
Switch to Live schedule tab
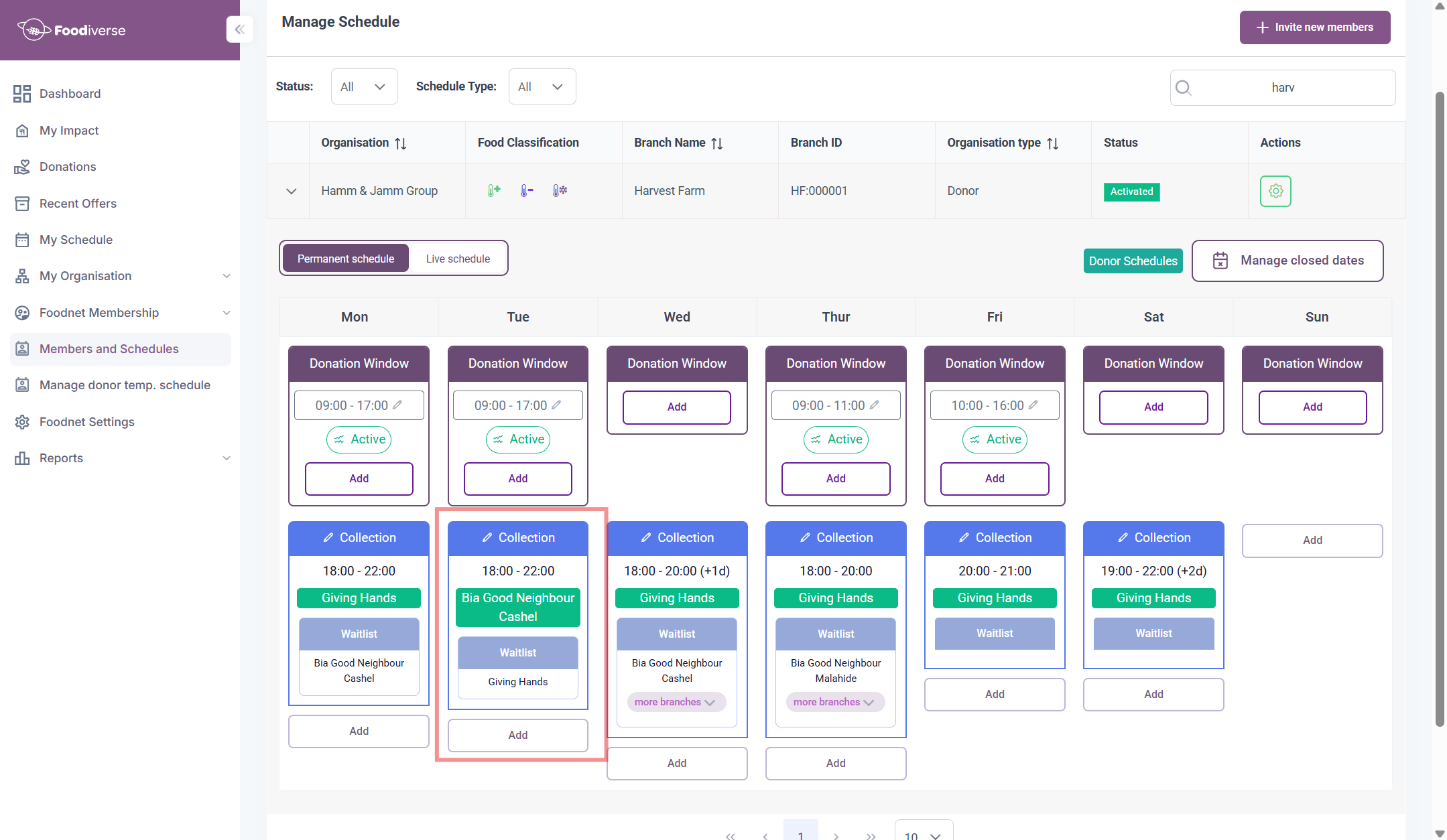(458, 259)
